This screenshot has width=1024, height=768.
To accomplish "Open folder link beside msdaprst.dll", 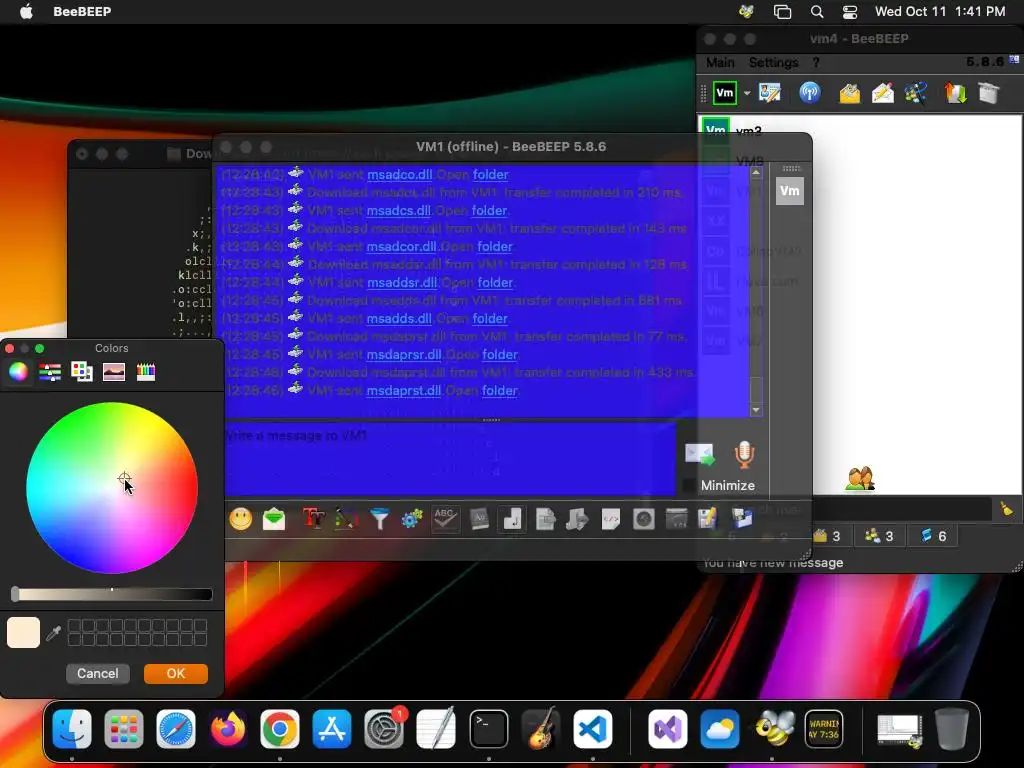I will (x=500, y=390).
